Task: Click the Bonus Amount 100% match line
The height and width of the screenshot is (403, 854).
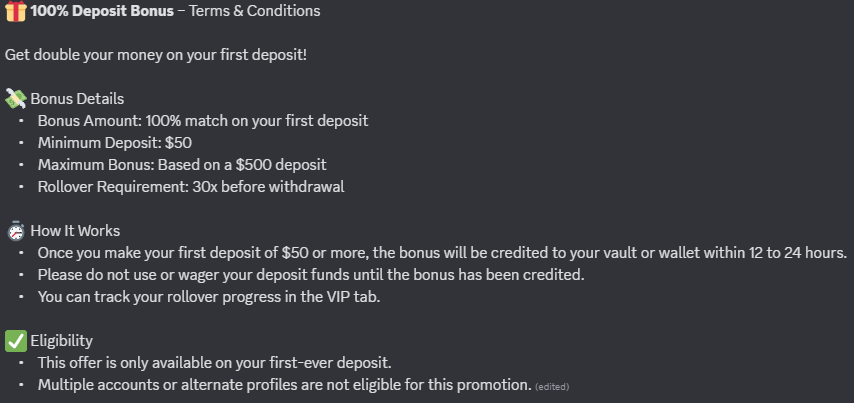Action: 203,121
